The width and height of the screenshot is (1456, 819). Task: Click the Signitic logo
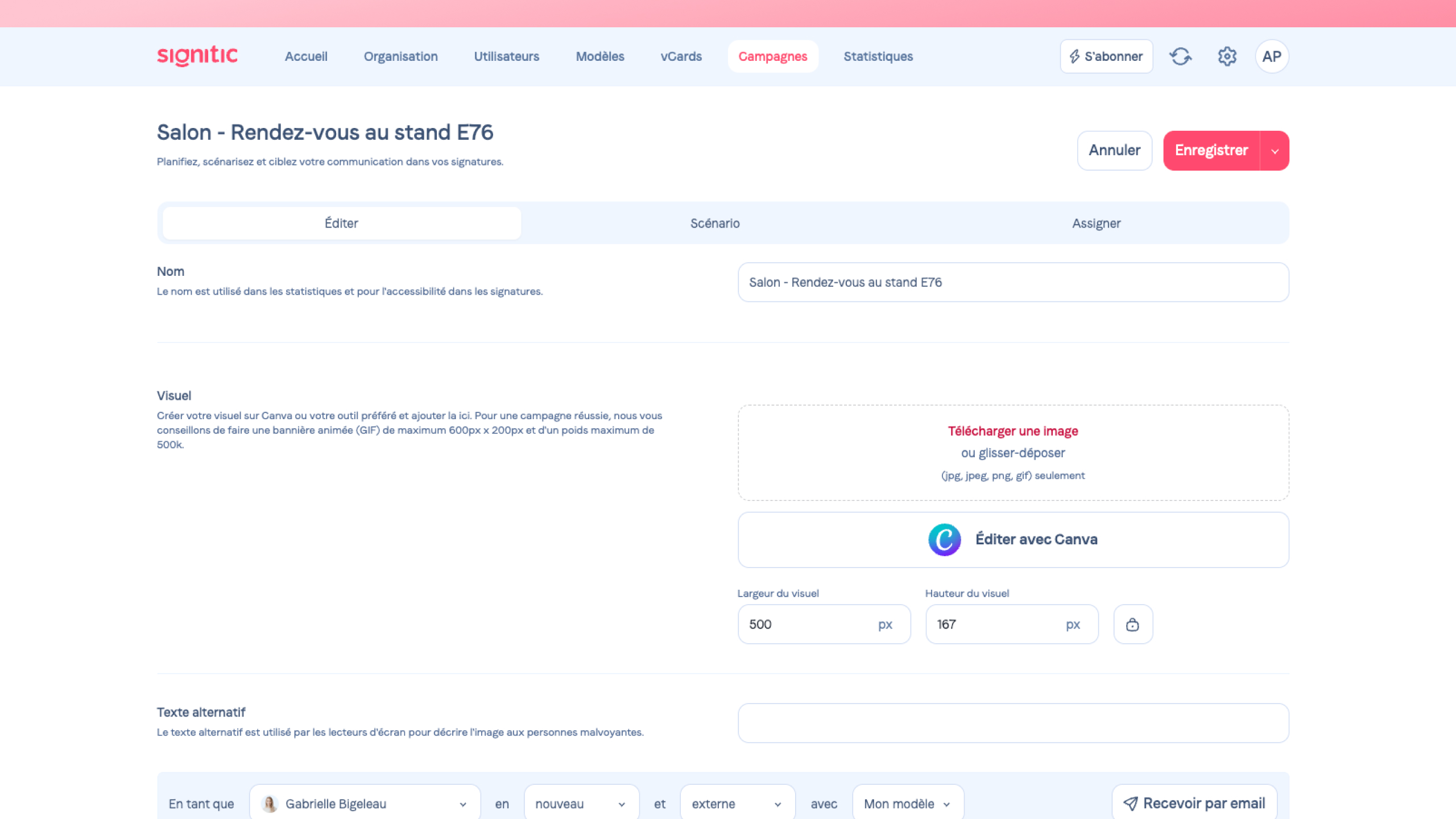pos(197,56)
